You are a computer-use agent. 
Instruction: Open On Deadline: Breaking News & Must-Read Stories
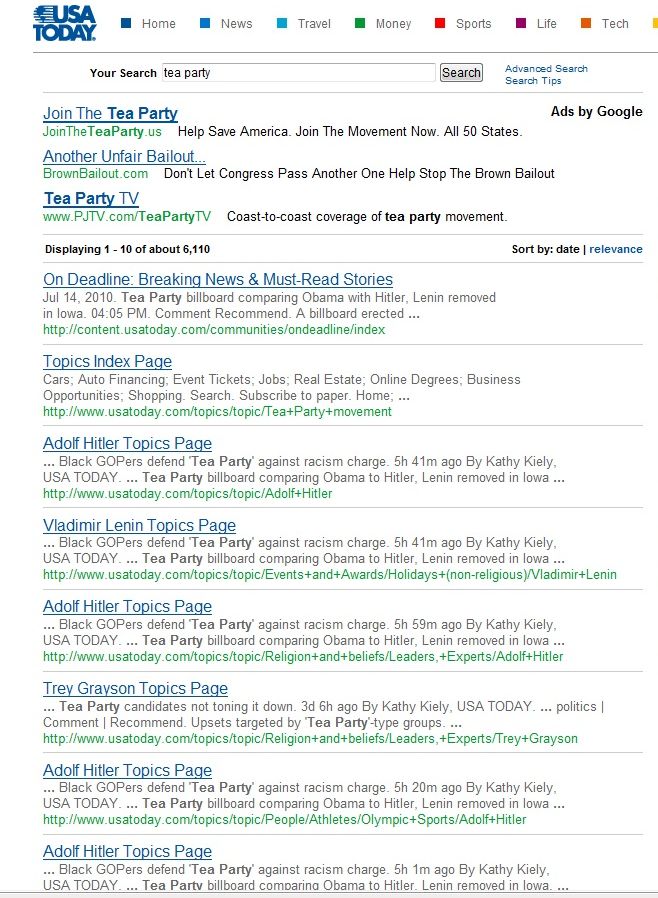(x=218, y=279)
